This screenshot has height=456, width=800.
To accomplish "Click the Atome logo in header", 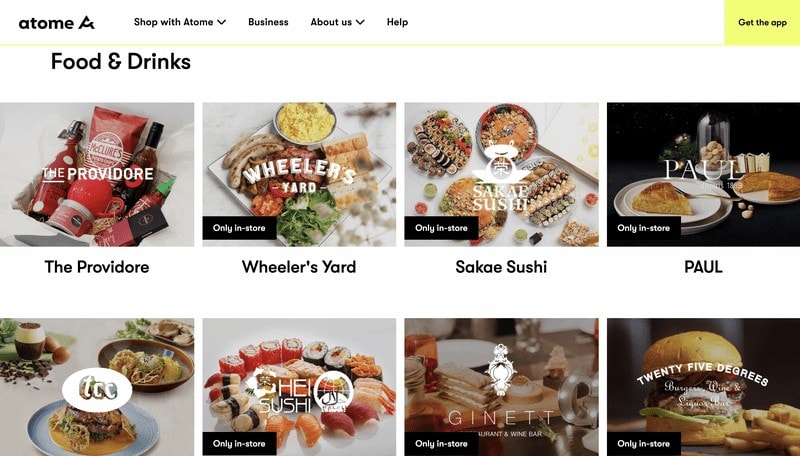I will click(x=57, y=22).
